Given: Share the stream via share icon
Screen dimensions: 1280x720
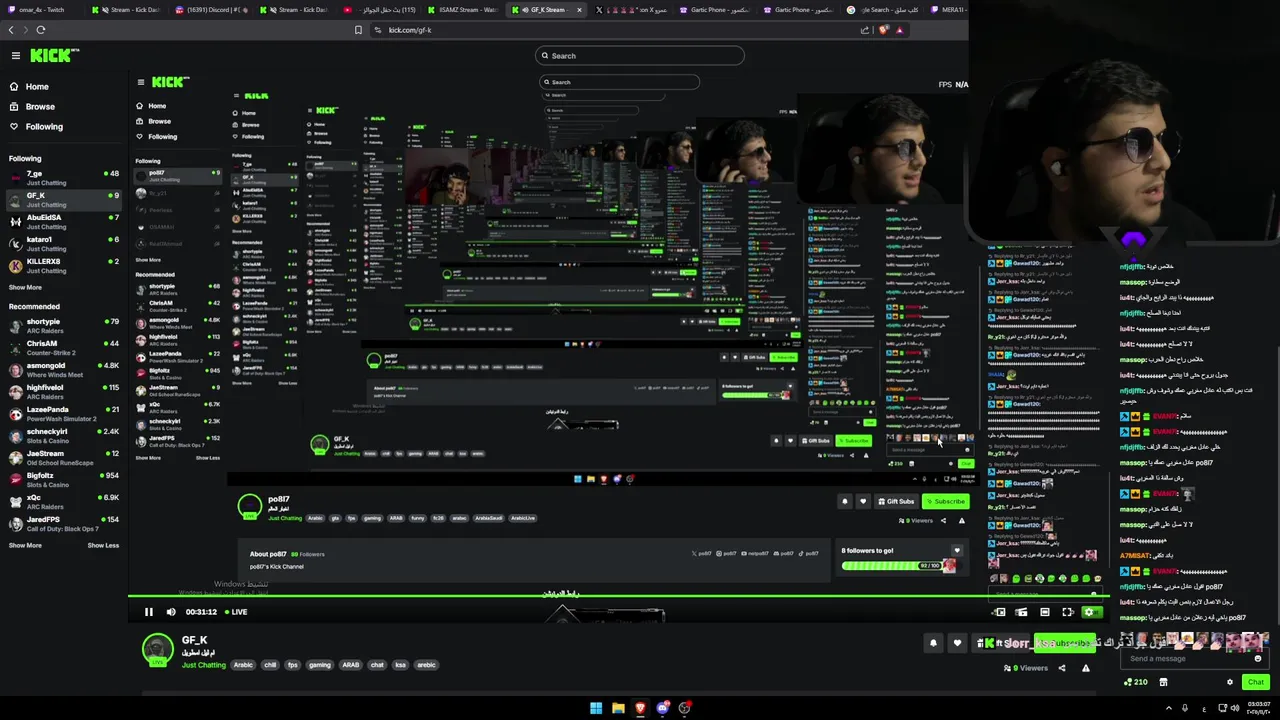Looking at the screenshot, I should (1062, 668).
